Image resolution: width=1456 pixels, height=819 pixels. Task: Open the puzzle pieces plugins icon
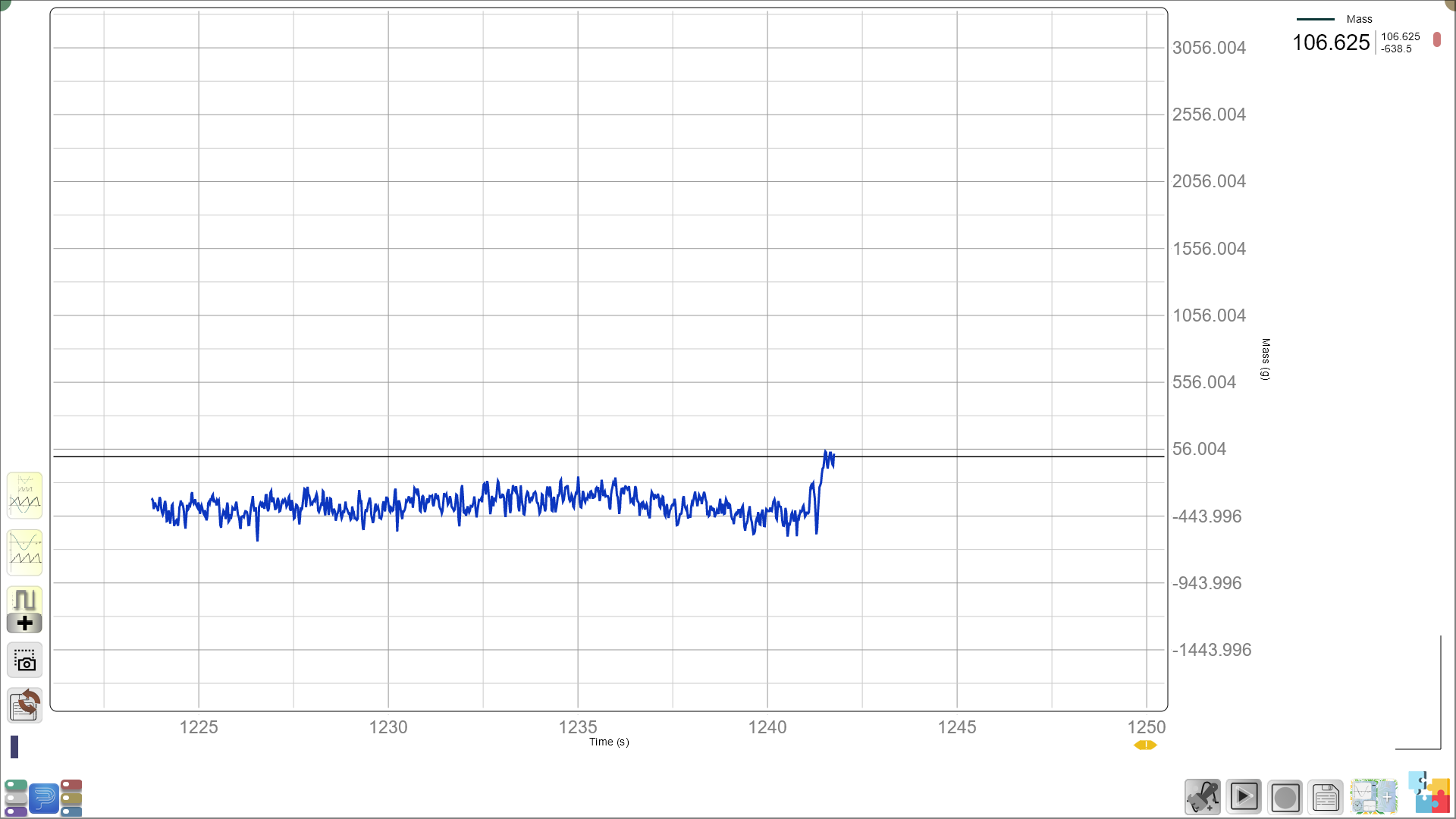(x=1429, y=793)
